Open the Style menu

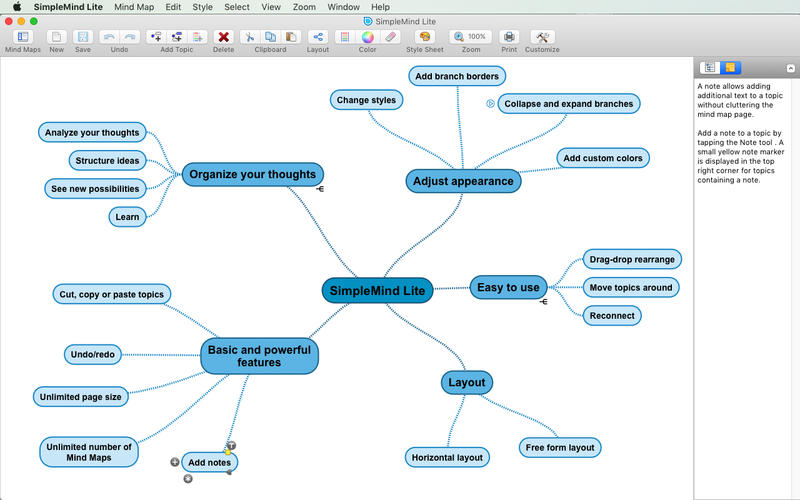tap(202, 7)
